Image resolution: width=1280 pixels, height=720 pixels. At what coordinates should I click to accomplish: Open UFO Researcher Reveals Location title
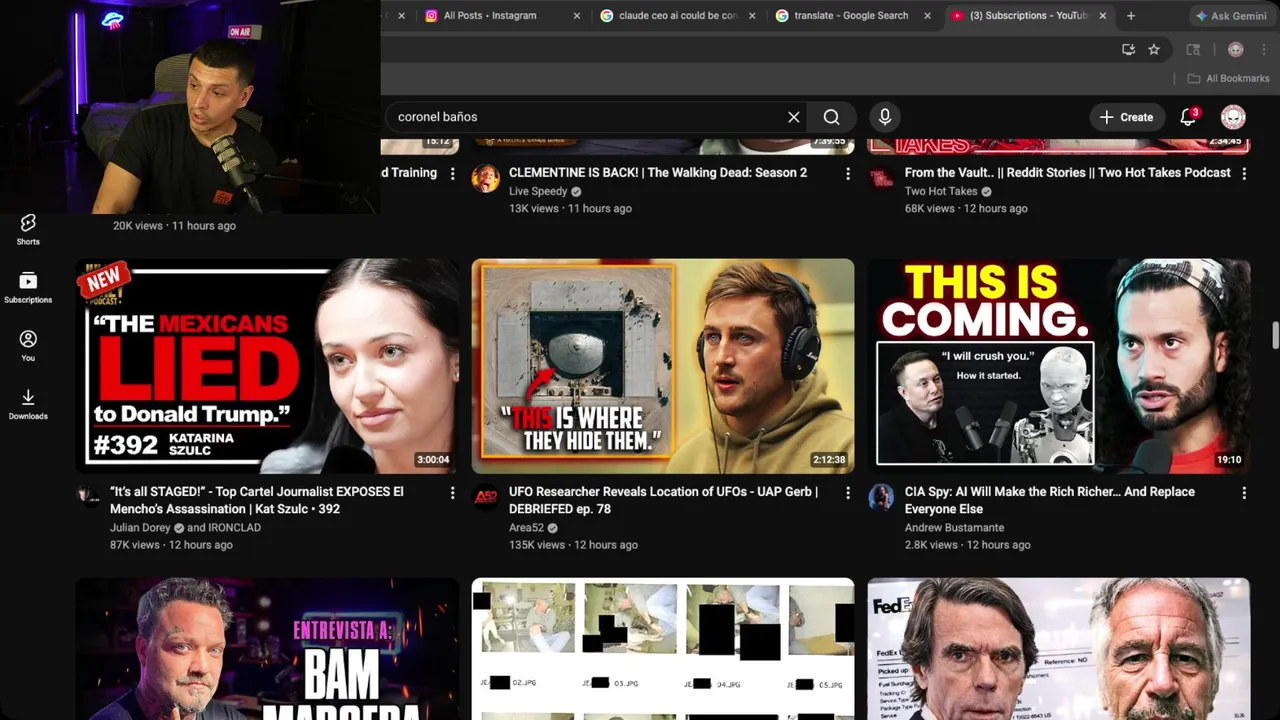pos(663,500)
